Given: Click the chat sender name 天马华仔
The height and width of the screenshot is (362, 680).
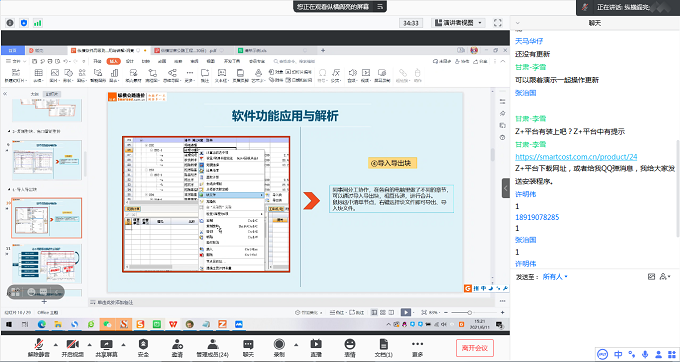Looking at the screenshot, I should (529, 41).
